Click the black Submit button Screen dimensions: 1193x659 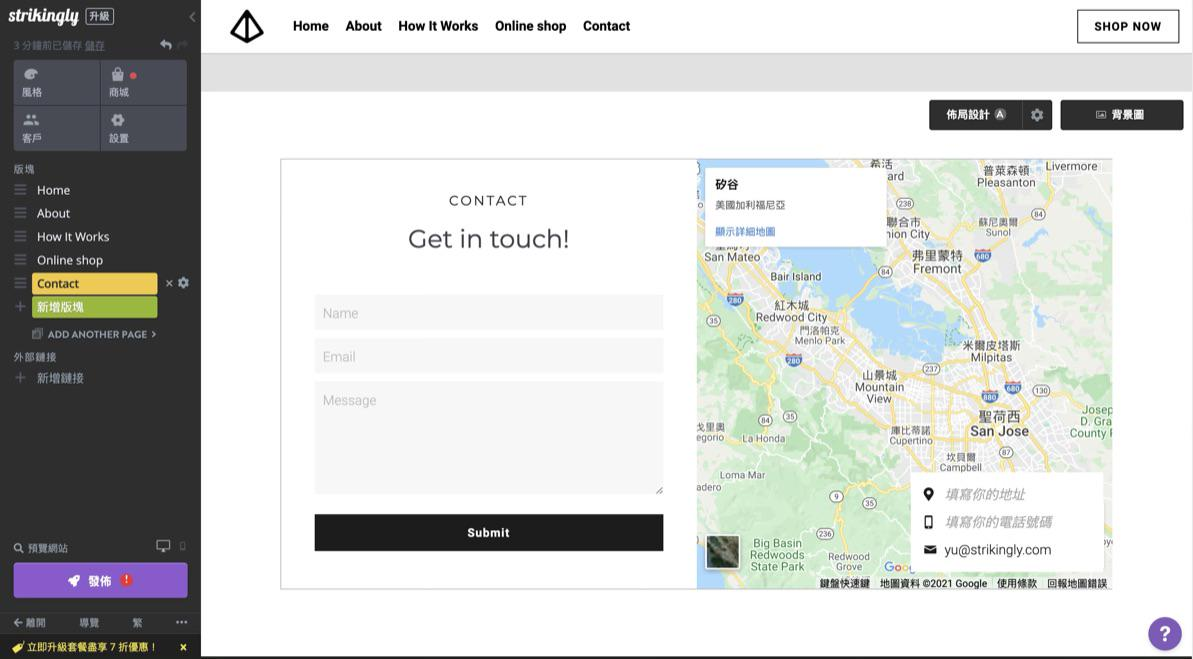488,533
